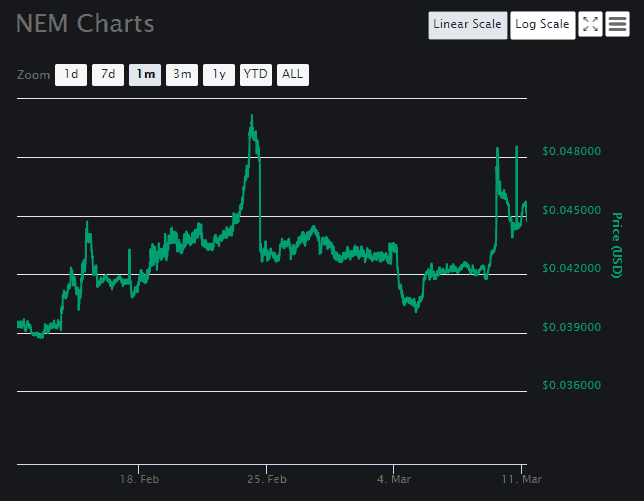The height and width of the screenshot is (501, 644).
Task: Choose YTD zoom range
Action: [256, 75]
